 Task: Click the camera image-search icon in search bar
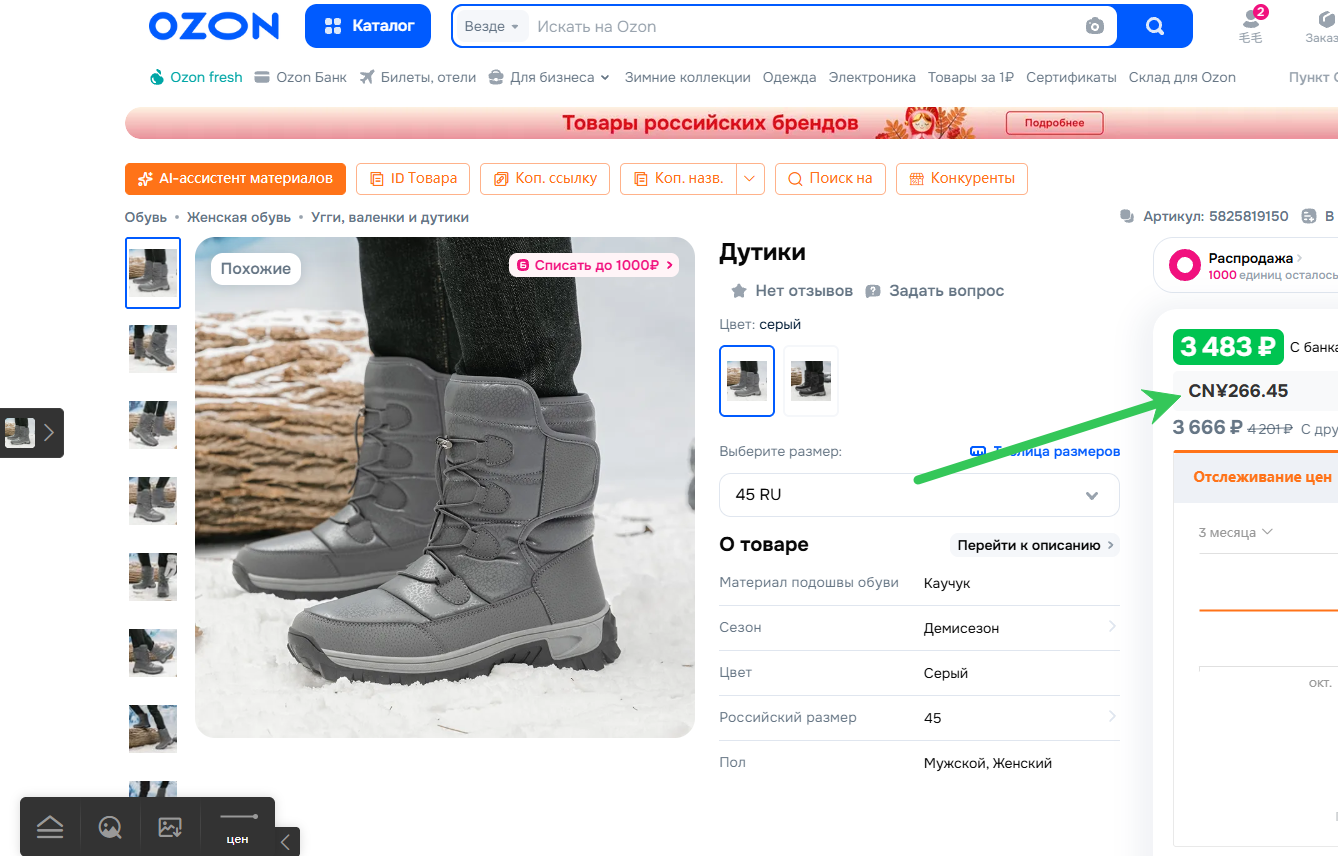[x=1095, y=26]
